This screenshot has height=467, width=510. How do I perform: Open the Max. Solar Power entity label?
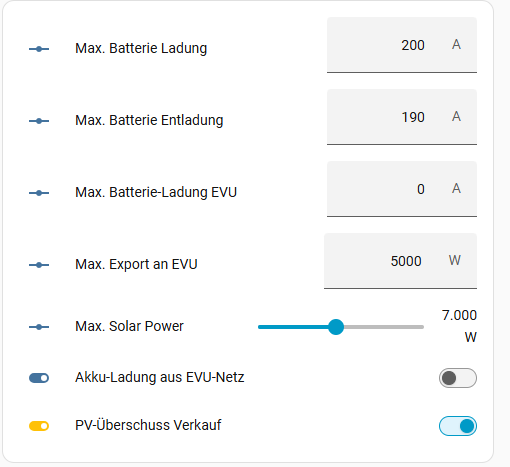tap(129, 326)
